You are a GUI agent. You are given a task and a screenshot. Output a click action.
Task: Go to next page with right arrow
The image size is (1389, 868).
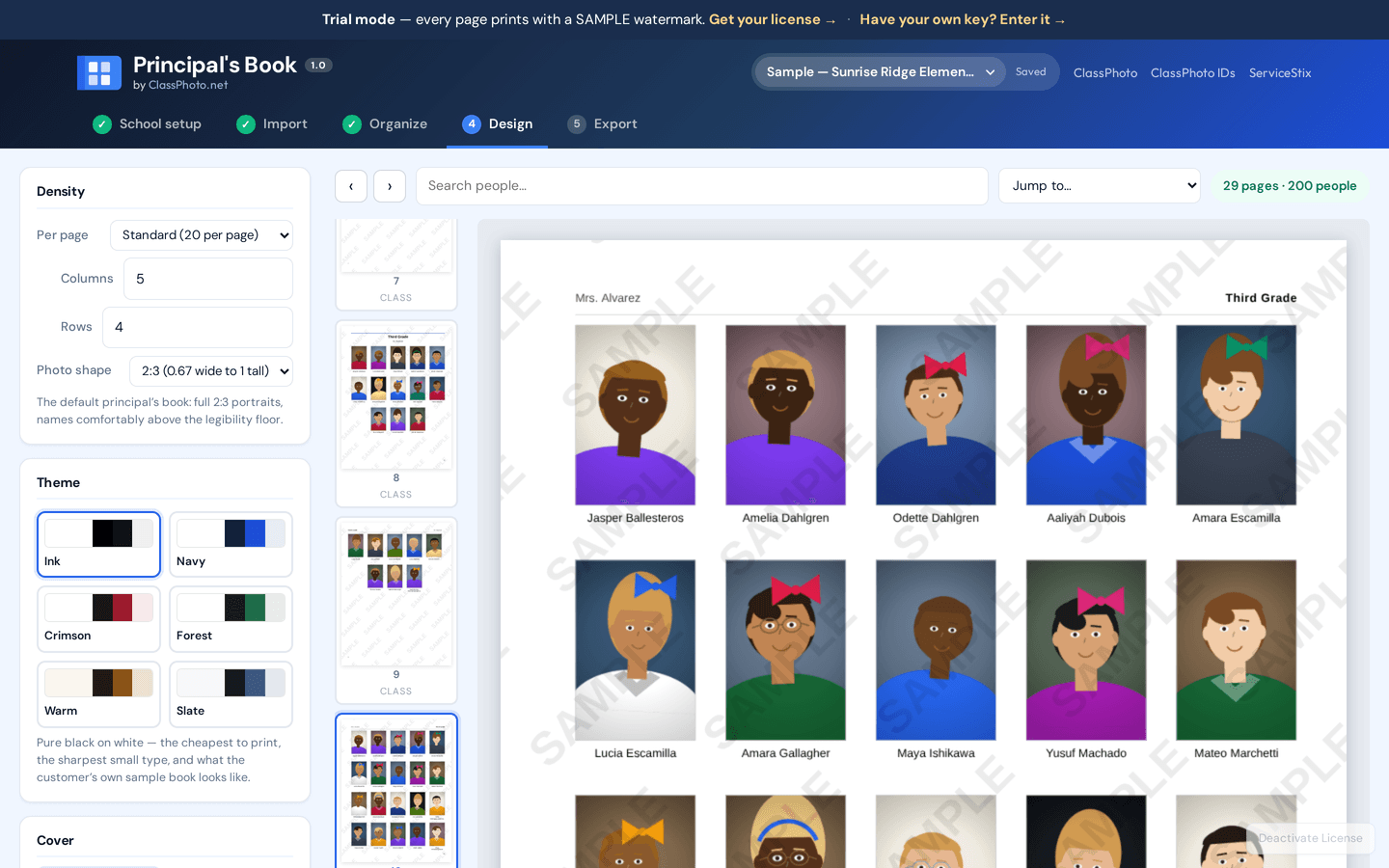[390, 186]
